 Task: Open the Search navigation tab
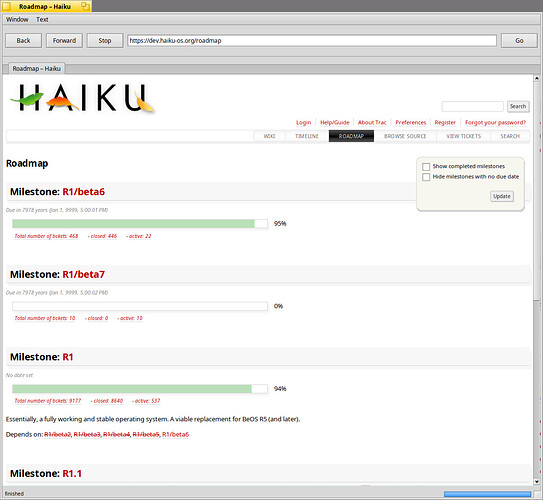tap(510, 136)
